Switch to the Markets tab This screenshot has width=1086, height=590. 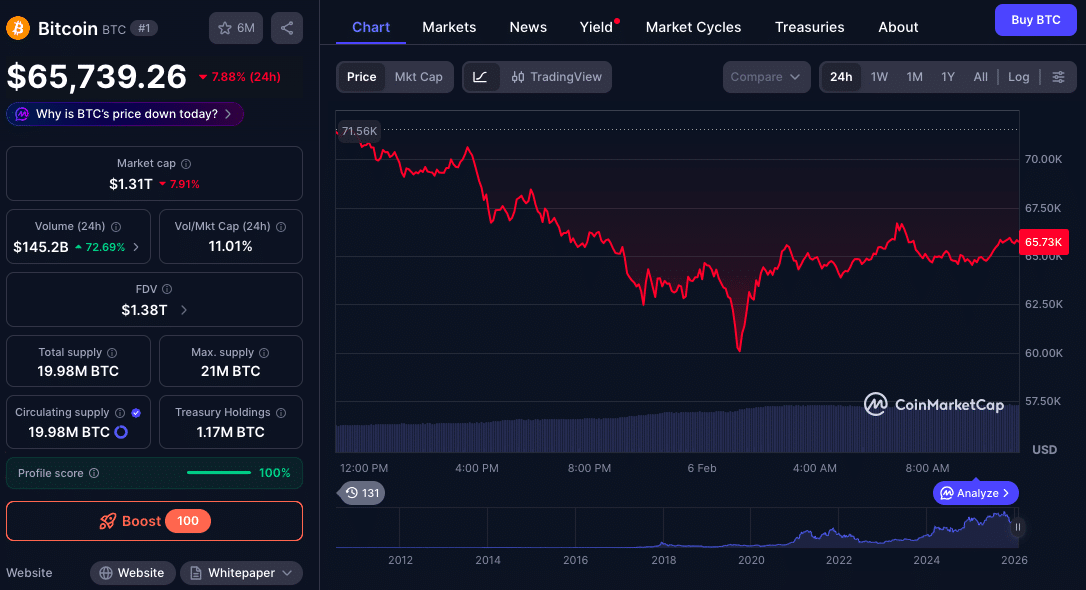449,28
